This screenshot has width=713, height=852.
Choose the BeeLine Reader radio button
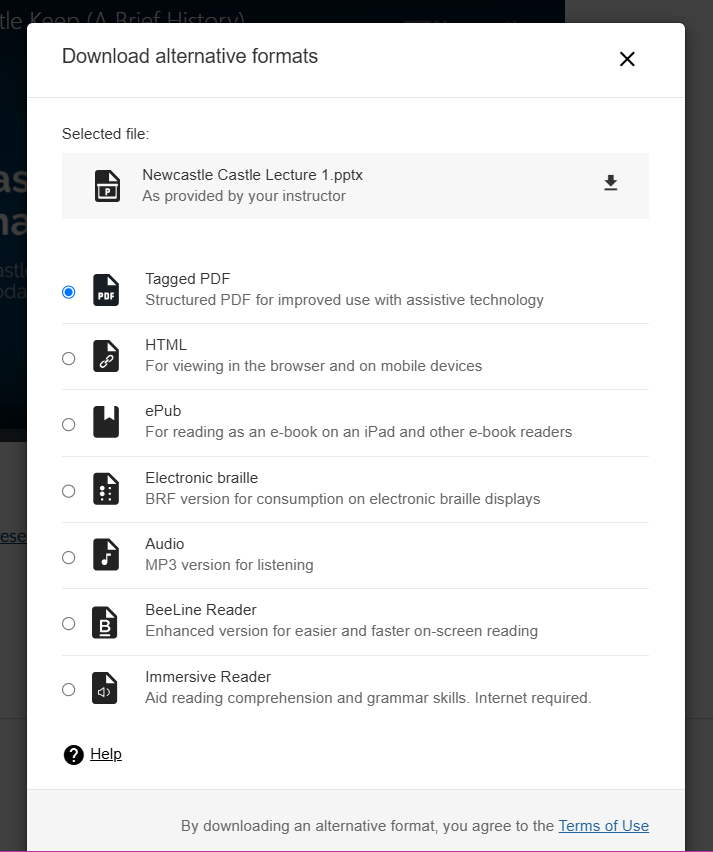pos(68,623)
